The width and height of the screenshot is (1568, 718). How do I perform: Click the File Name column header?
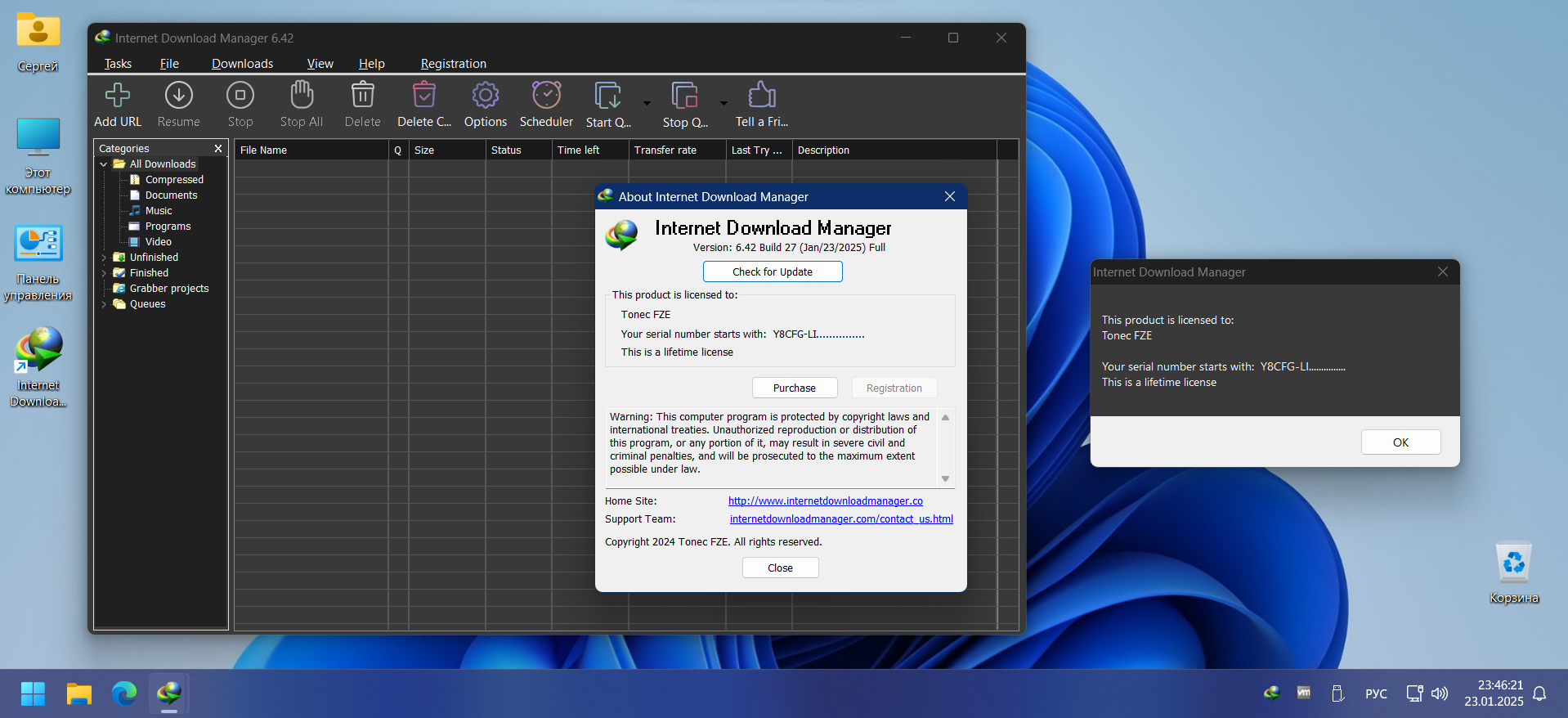[311, 150]
